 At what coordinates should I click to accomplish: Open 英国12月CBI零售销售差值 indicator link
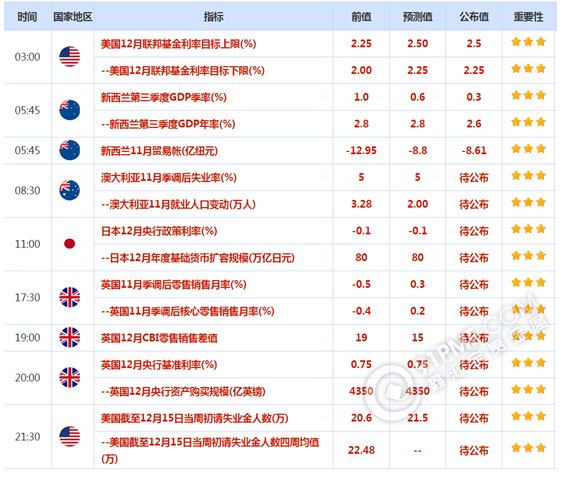point(159,338)
